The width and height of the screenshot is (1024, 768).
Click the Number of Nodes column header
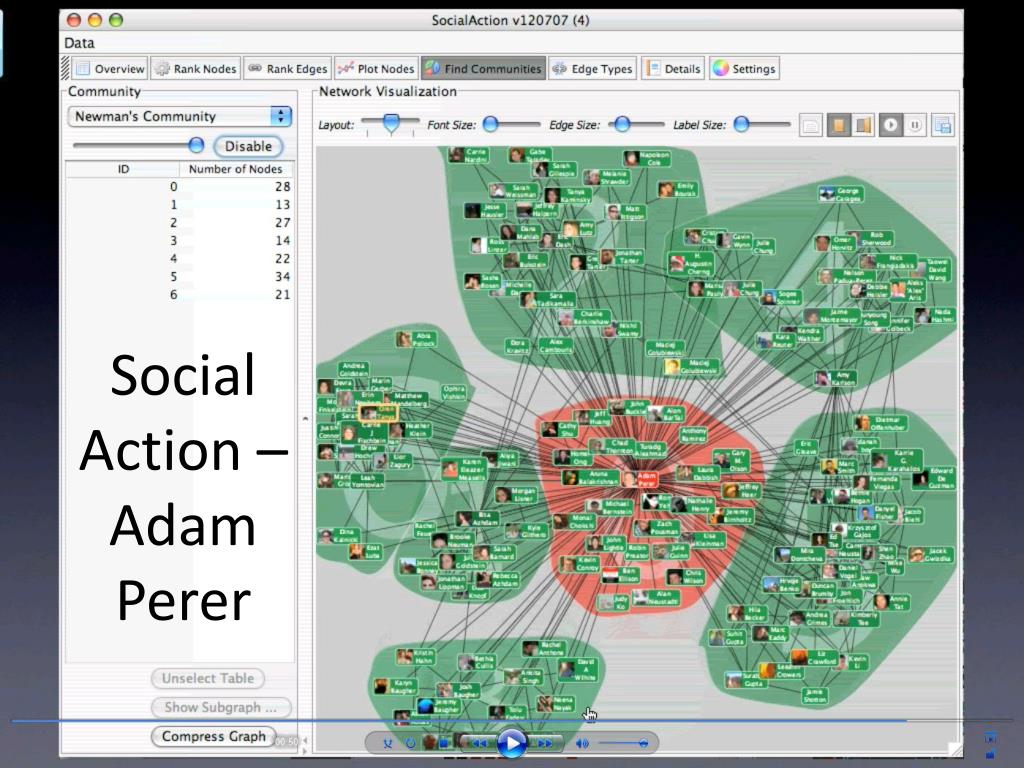coord(236,169)
